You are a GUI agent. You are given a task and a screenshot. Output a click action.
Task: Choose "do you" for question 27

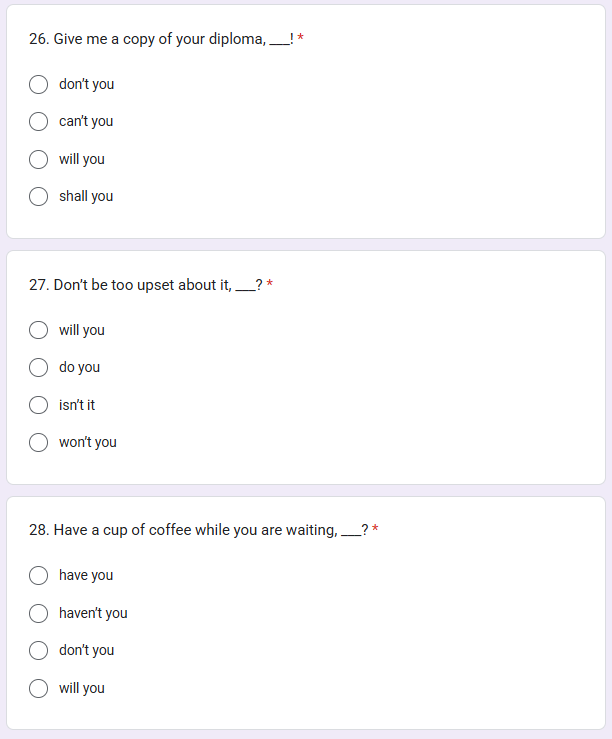click(x=38, y=368)
